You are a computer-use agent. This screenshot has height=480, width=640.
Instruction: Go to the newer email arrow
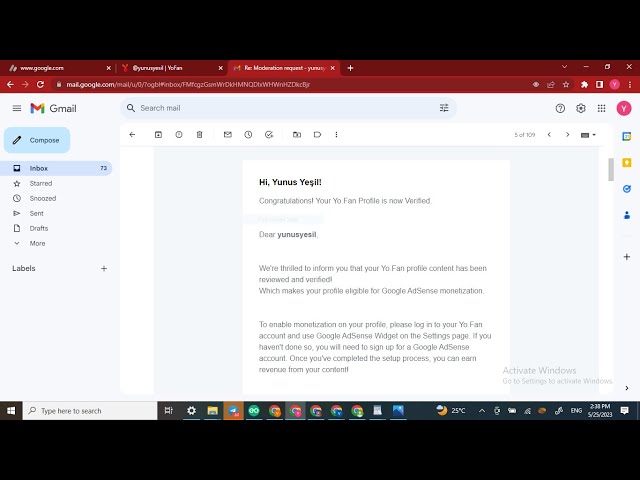549,134
